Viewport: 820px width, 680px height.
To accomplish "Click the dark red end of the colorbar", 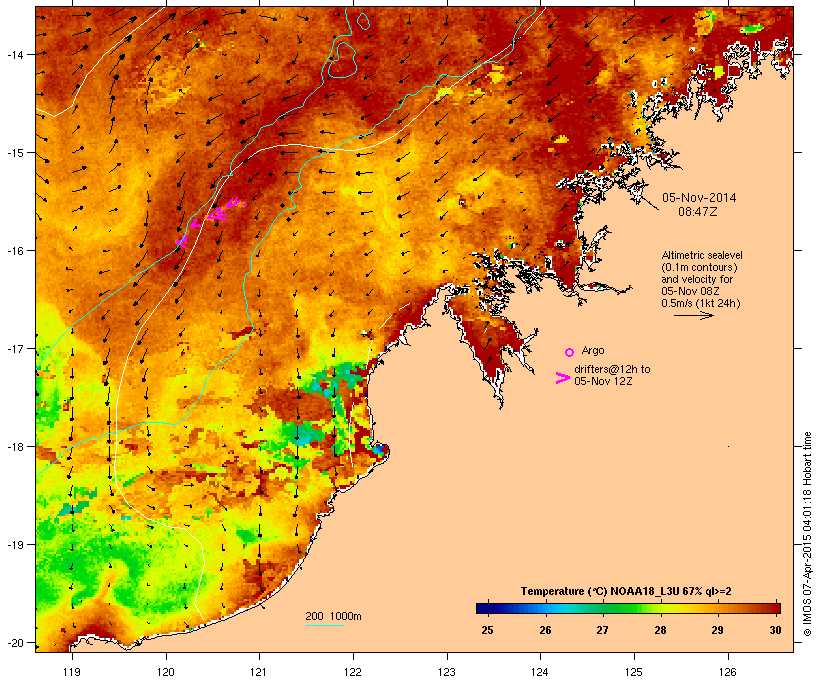I will [x=775, y=608].
